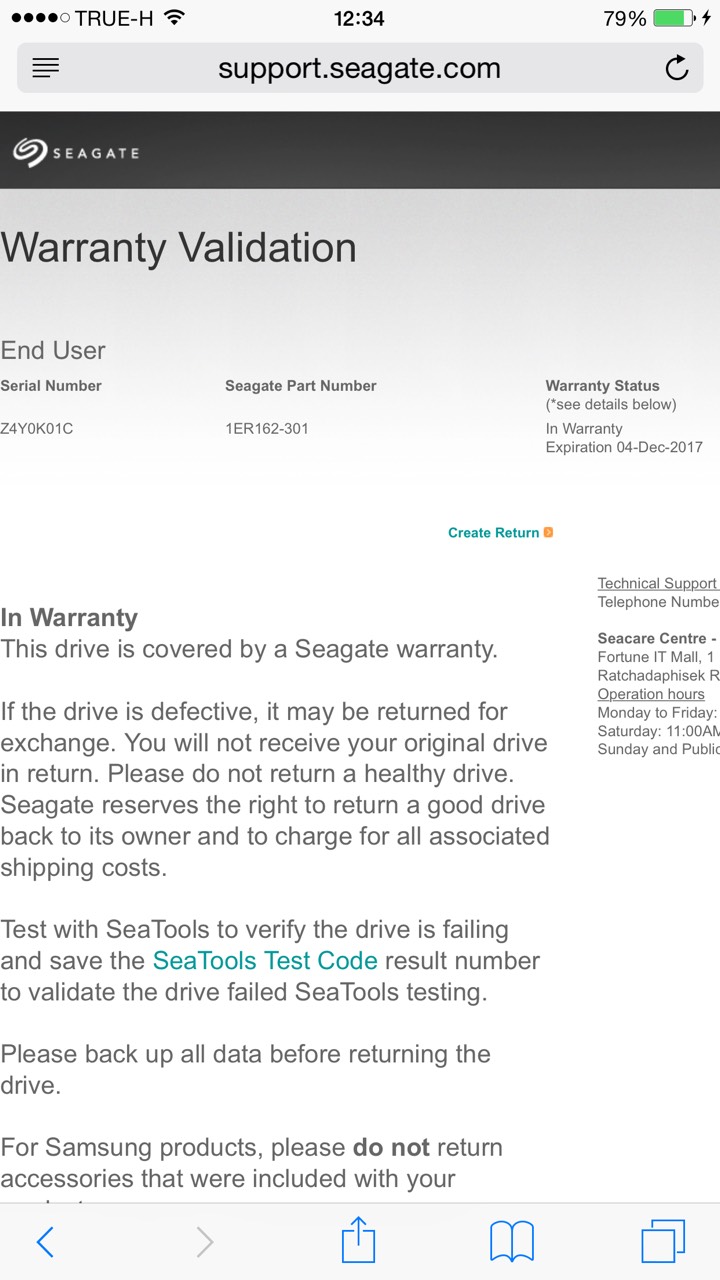This screenshot has height=1280, width=720.
Task: Open Safari Reader view icon
Action: [x=46, y=68]
